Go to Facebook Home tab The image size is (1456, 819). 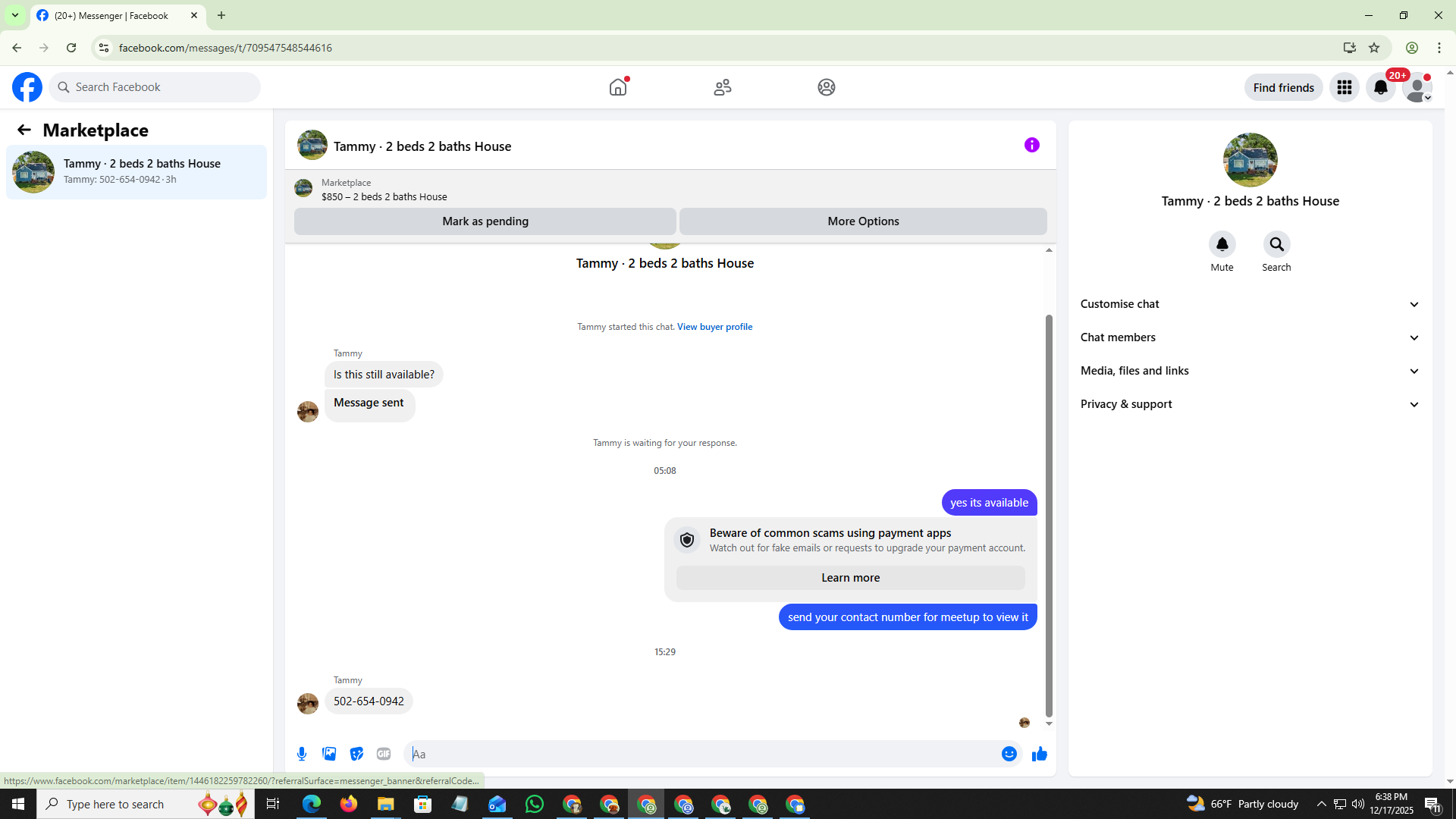pyautogui.click(x=618, y=87)
